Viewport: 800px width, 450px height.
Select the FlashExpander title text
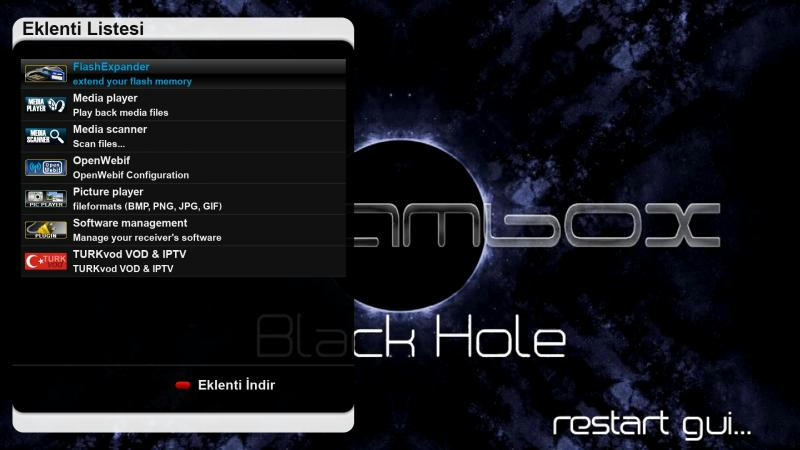coord(111,67)
